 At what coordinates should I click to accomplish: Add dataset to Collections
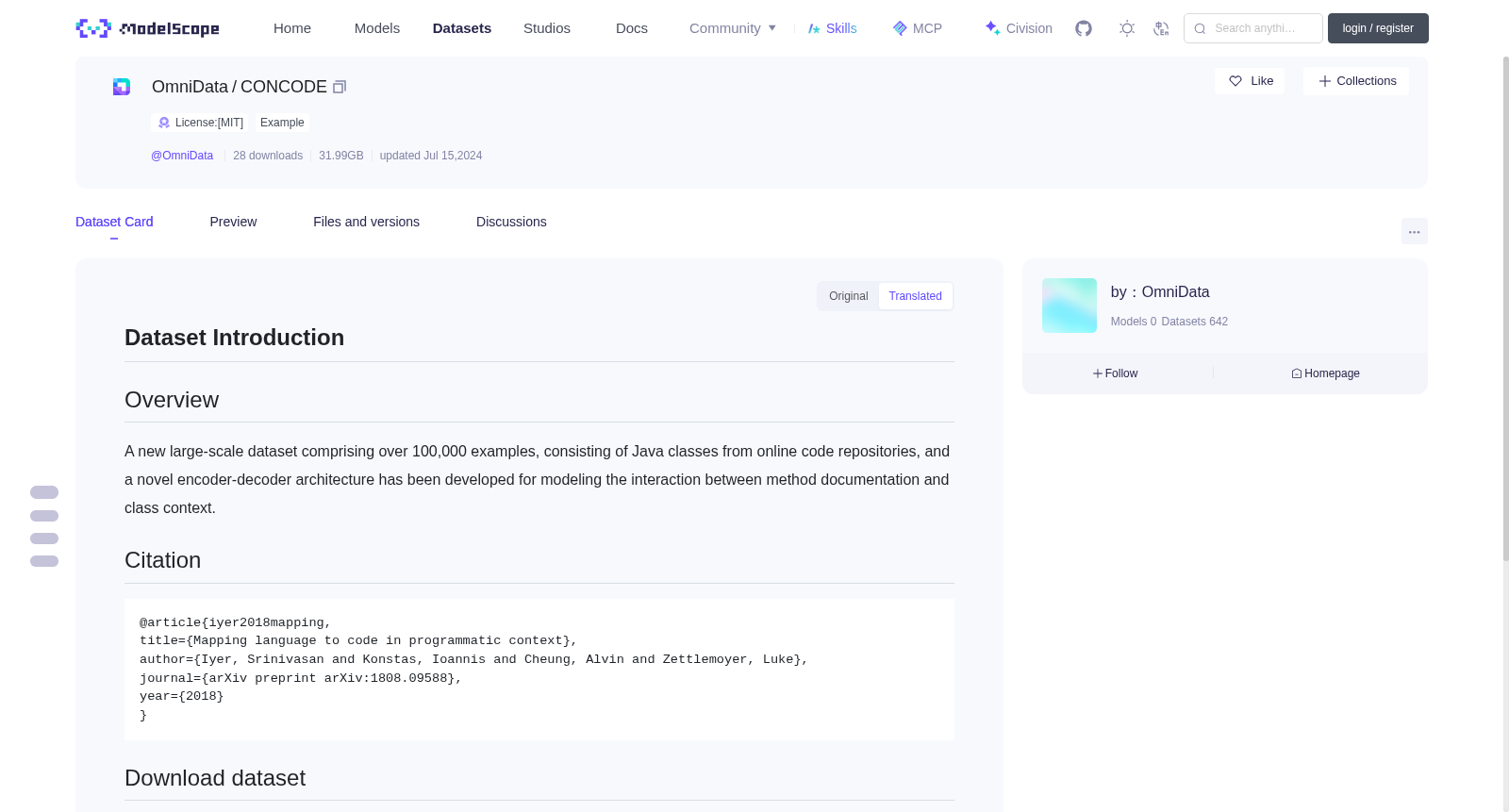tap(1356, 81)
